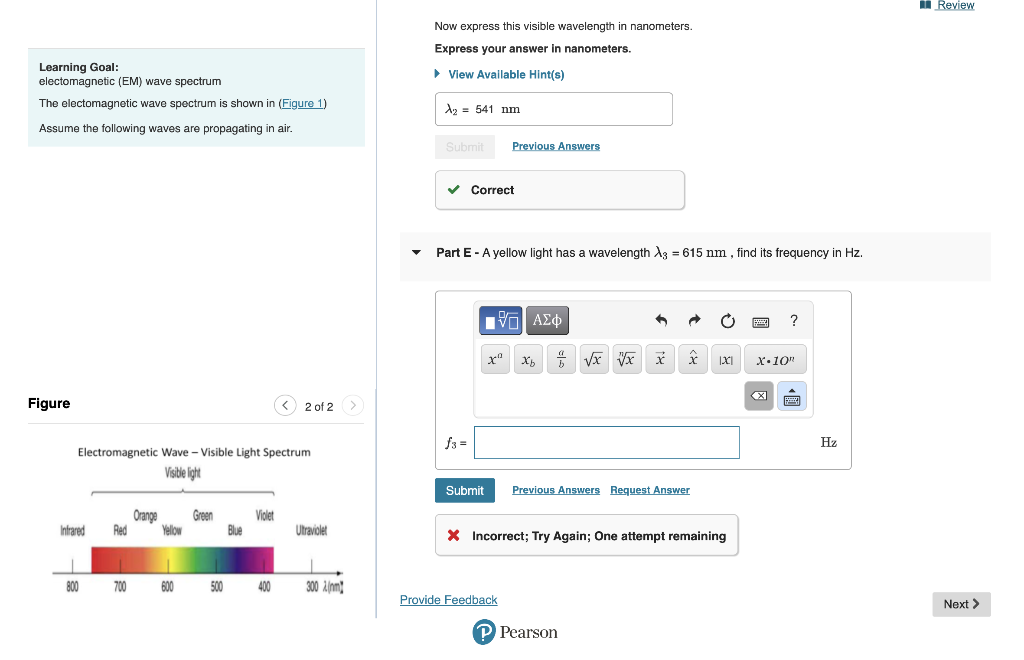This screenshot has height=660, width=1024.
Task: Insert superscript exponent template
Action: 495,360
